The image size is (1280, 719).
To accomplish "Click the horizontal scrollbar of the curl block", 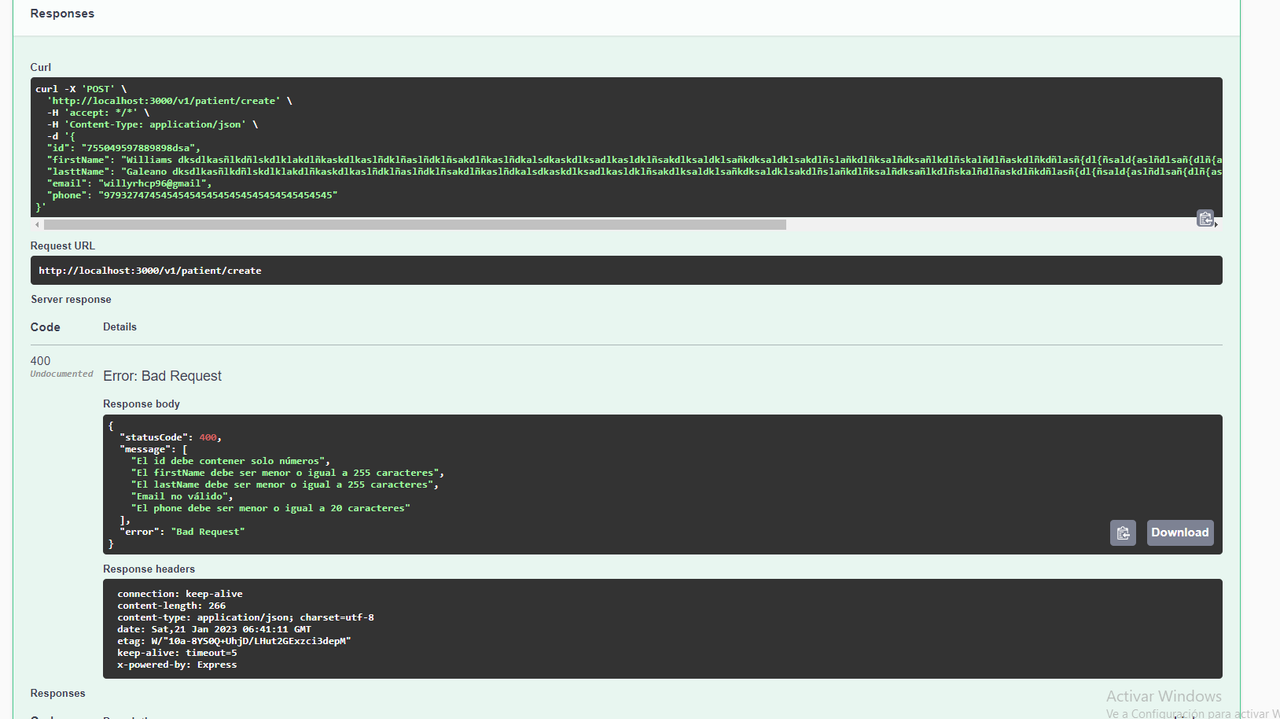I will (415, 225).
